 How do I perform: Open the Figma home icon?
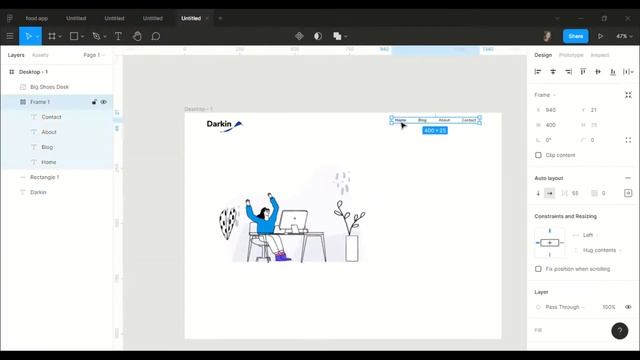coord(10,18)
